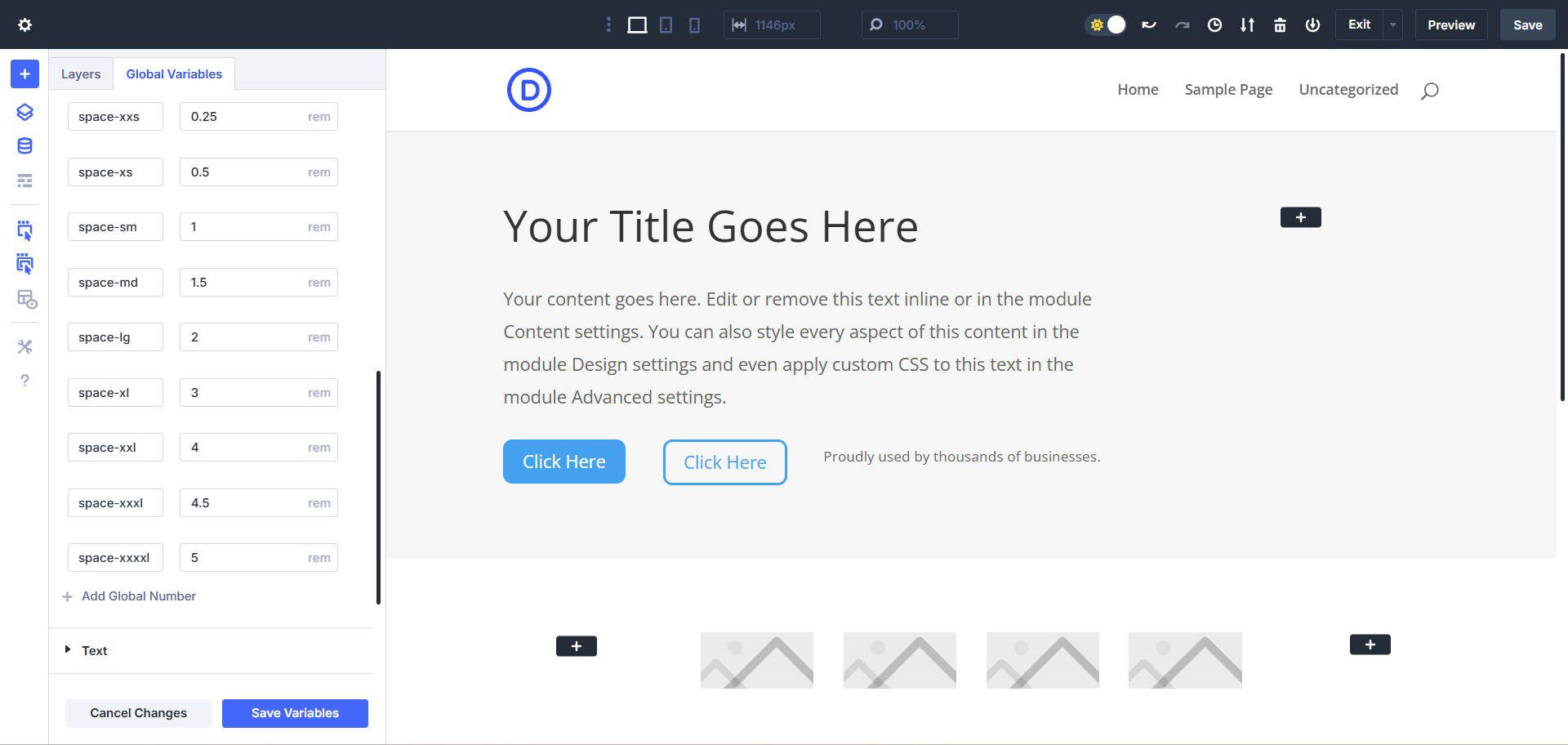Change the rem unit for space-lg

point(319,337)
